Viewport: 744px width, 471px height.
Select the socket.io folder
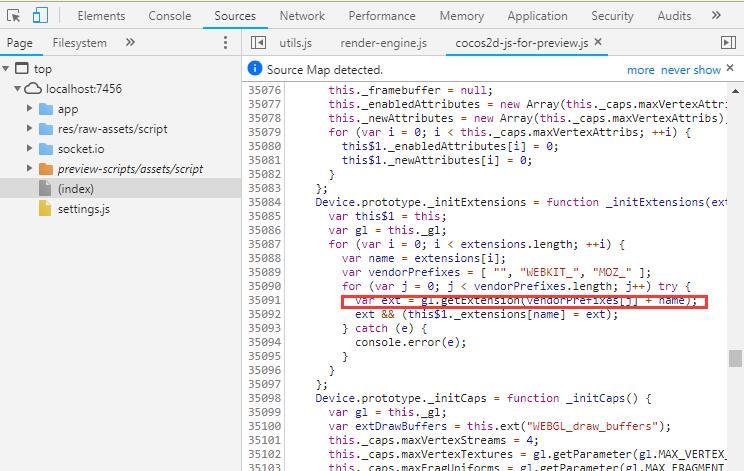(81, 149)
